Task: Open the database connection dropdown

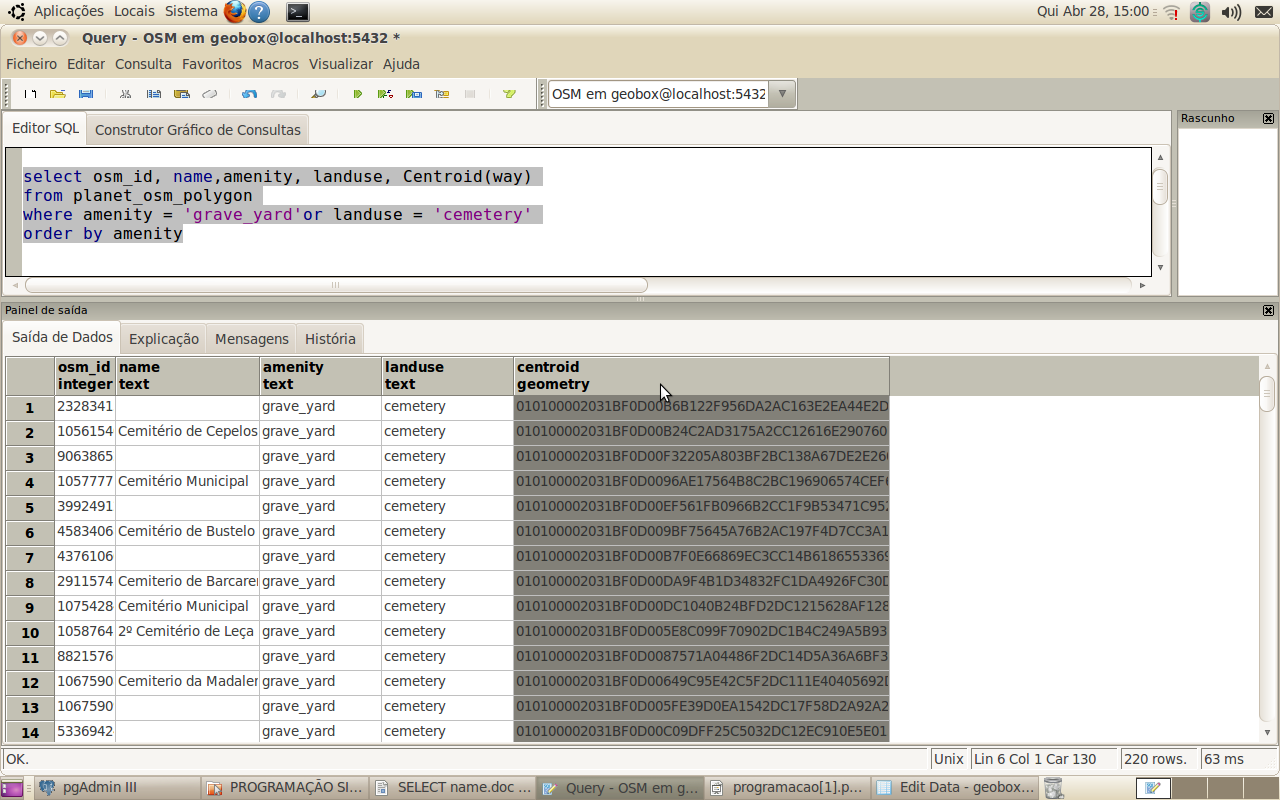Action: click(782, 94)
